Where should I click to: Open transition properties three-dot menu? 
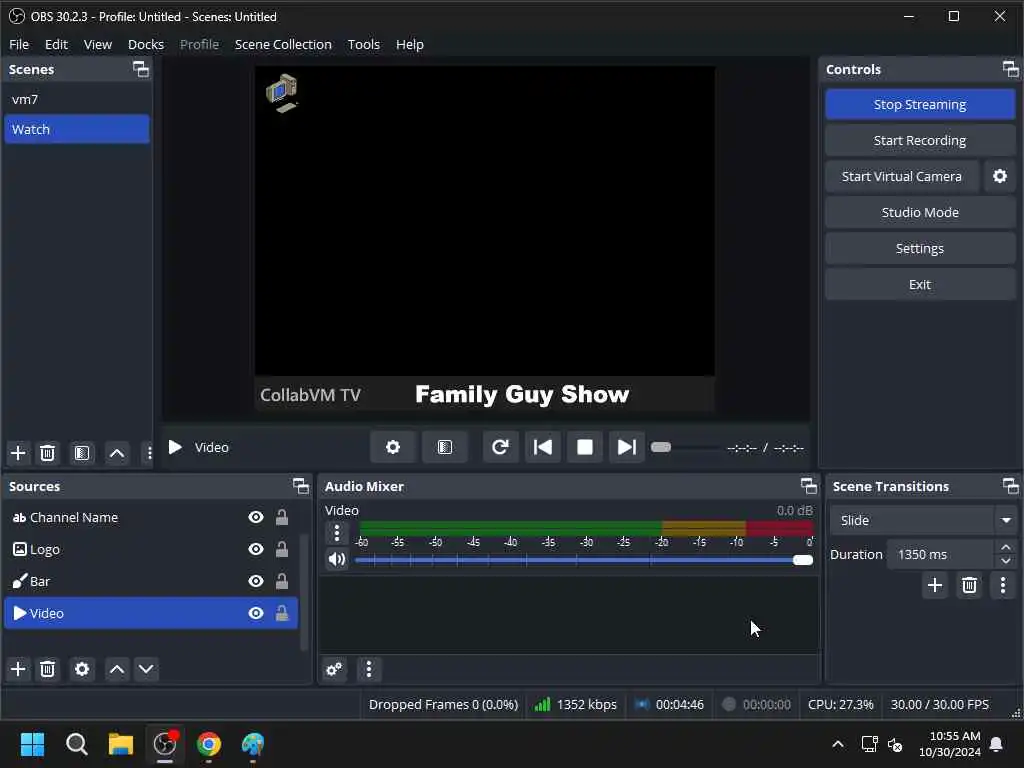1003,584
